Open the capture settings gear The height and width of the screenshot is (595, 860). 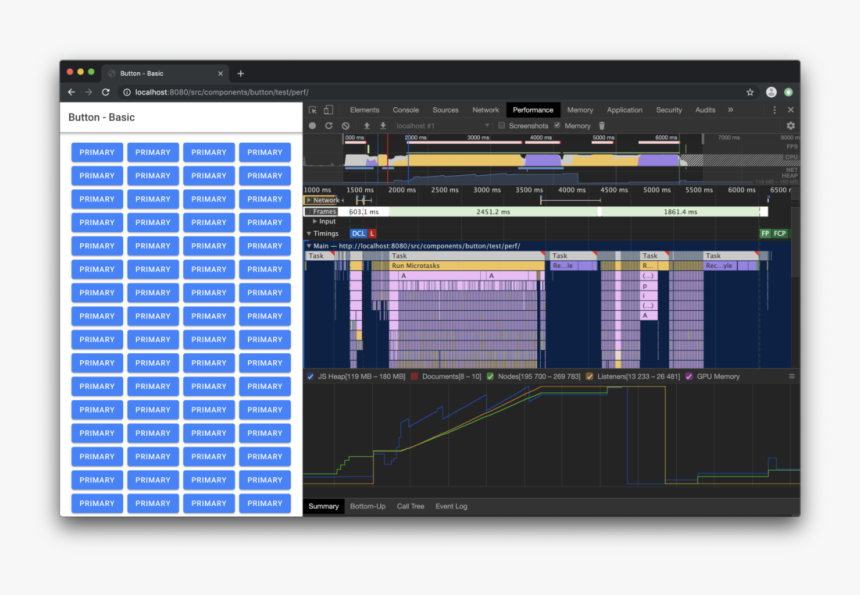click(790, 124)
